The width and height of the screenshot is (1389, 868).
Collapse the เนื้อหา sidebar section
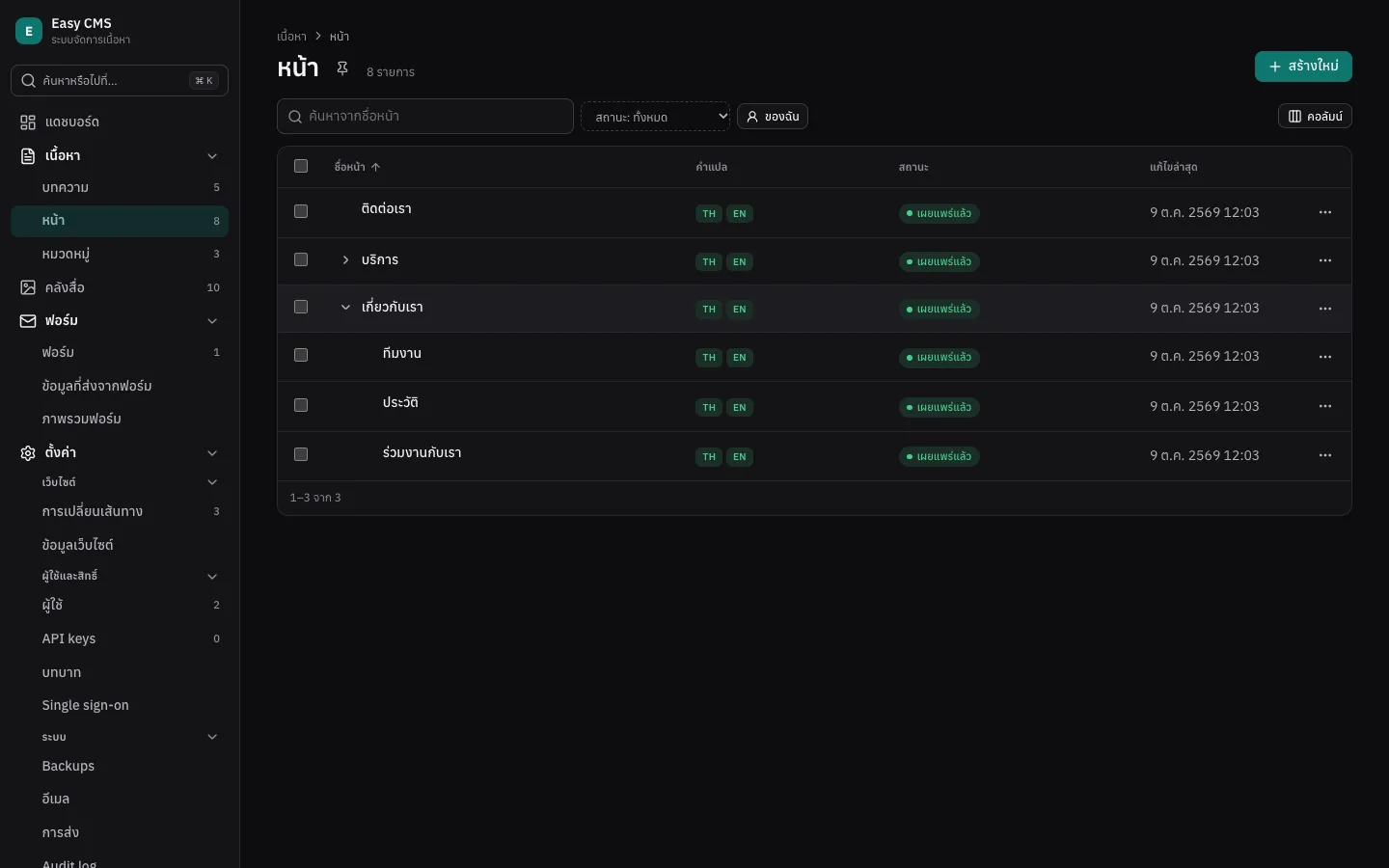tap(212, 156)
